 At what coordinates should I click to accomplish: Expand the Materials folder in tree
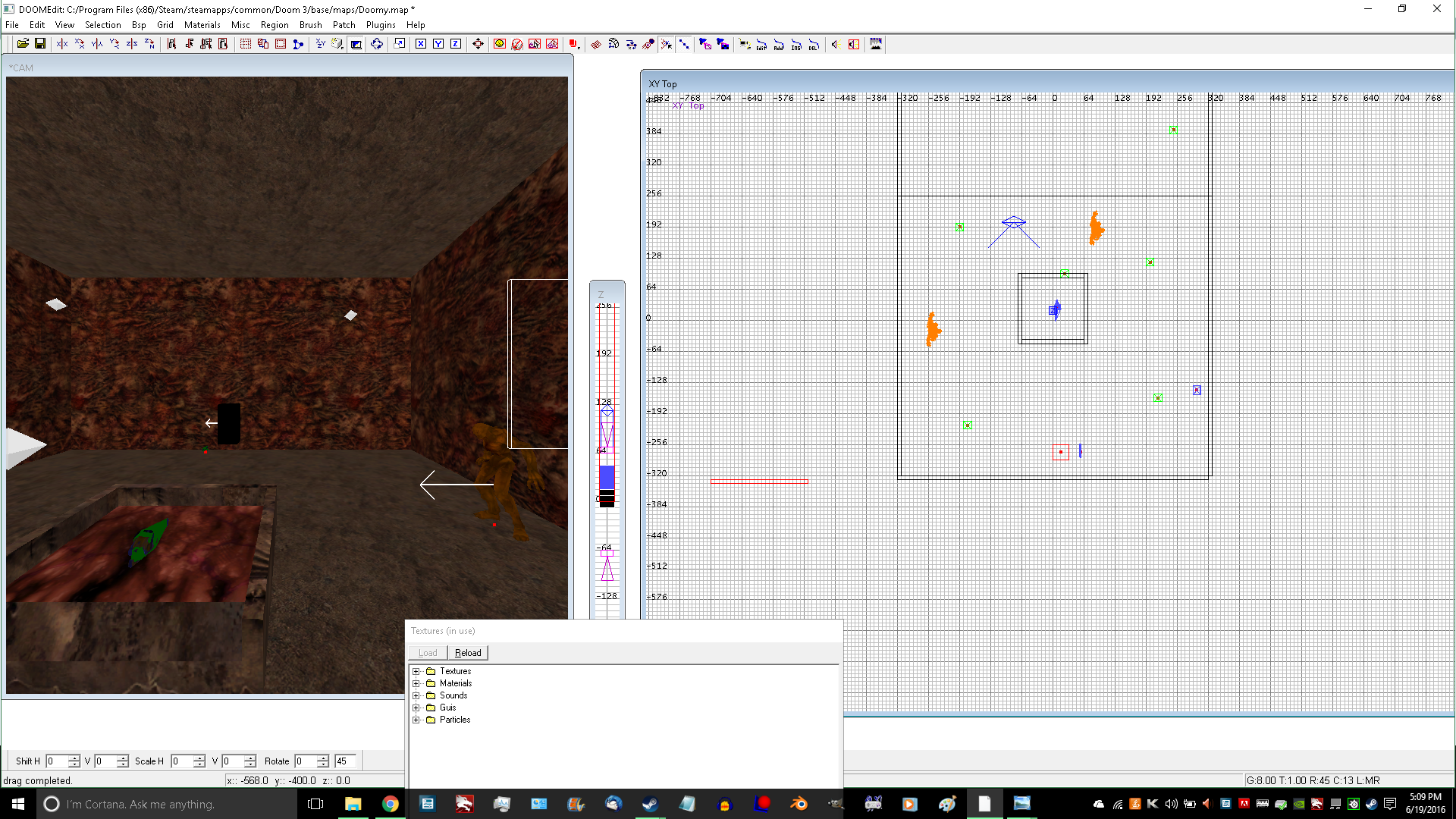[416, 683]
